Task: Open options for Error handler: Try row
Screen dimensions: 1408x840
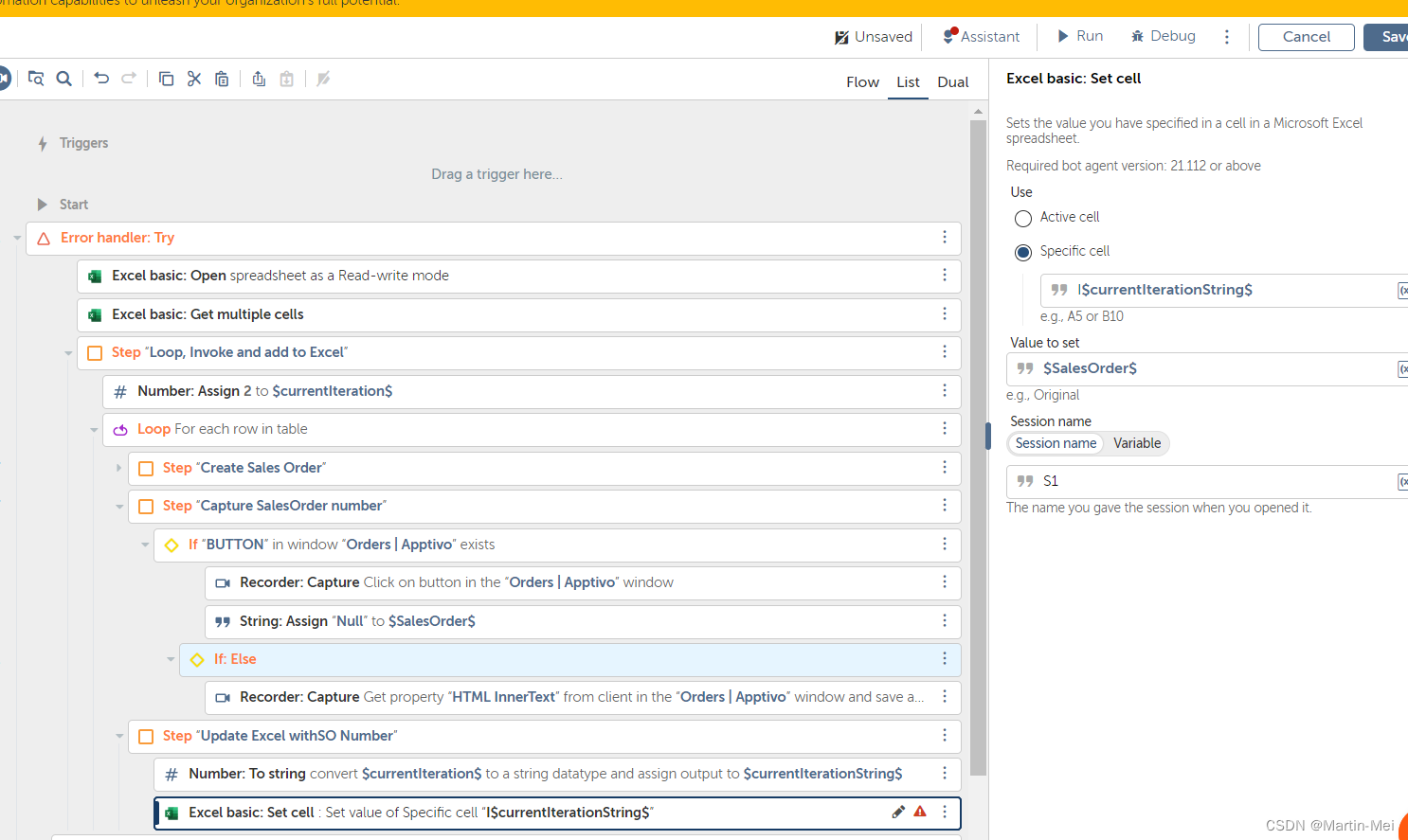Action: [945, 237]
